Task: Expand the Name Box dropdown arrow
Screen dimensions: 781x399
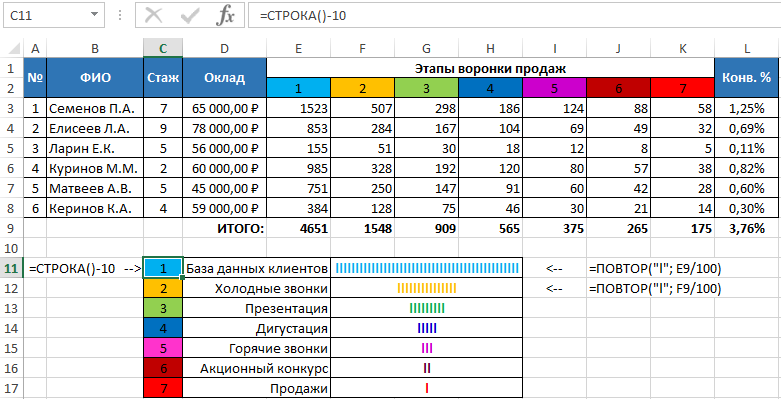Action: pos(94,15)
